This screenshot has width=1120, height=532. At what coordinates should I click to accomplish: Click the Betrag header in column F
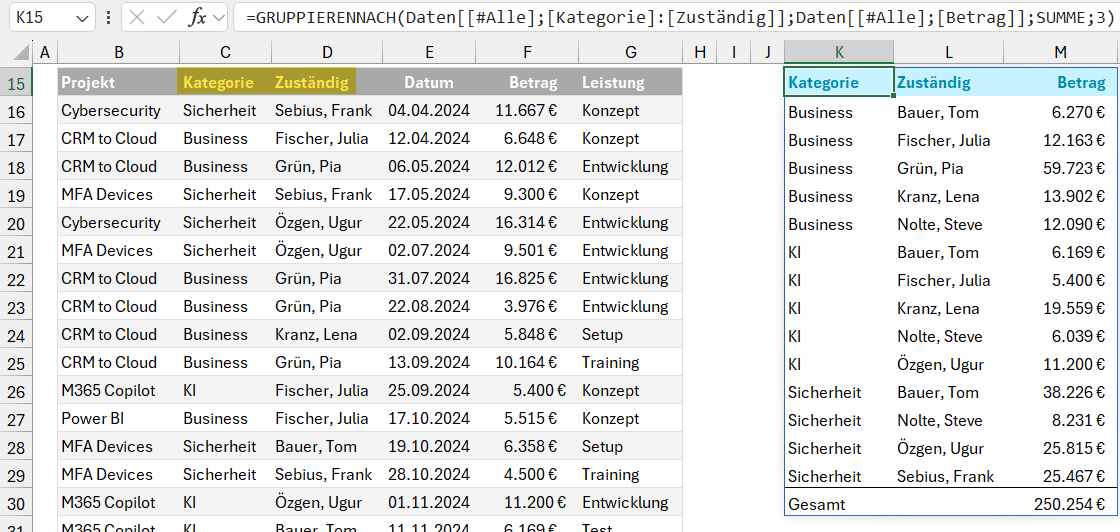[527, 82]
